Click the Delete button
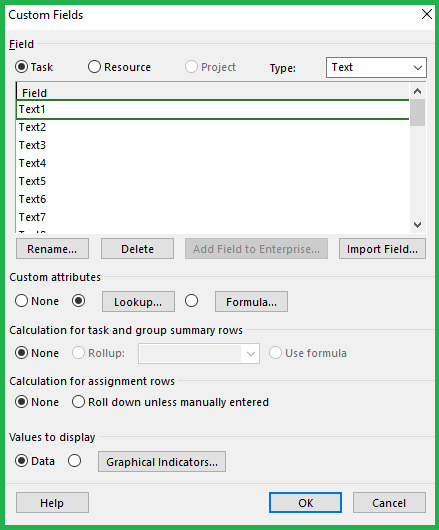Screen dimensions: 439x530 coord(137,249)
